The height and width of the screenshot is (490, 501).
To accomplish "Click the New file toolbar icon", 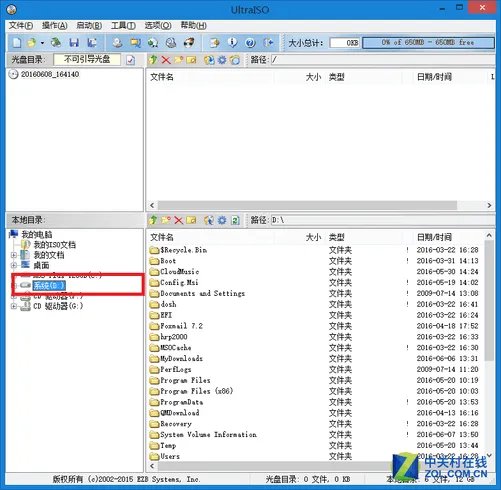I will (x=17, y=42).
